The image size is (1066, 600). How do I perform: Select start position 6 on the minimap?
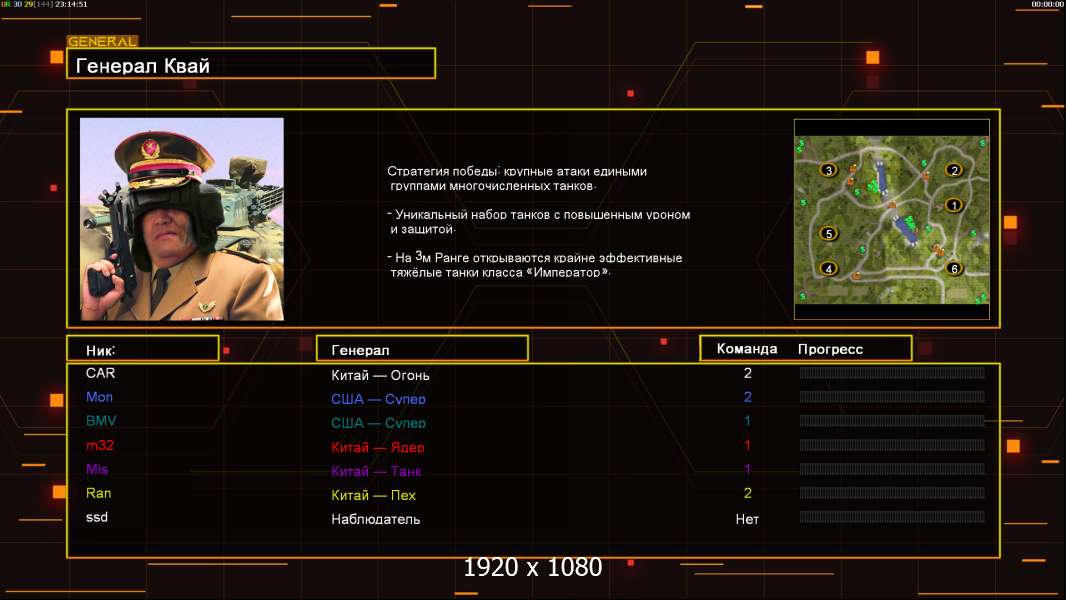[x=954, y=268]
